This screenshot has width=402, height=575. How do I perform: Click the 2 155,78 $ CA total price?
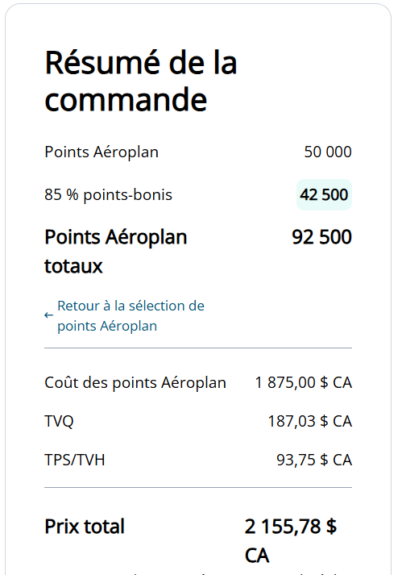[290, 541]
